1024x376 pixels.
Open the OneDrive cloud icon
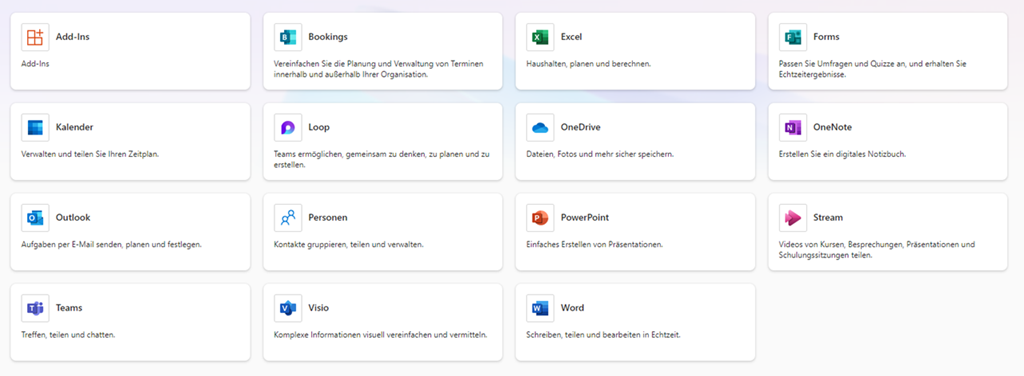point(540,127)
